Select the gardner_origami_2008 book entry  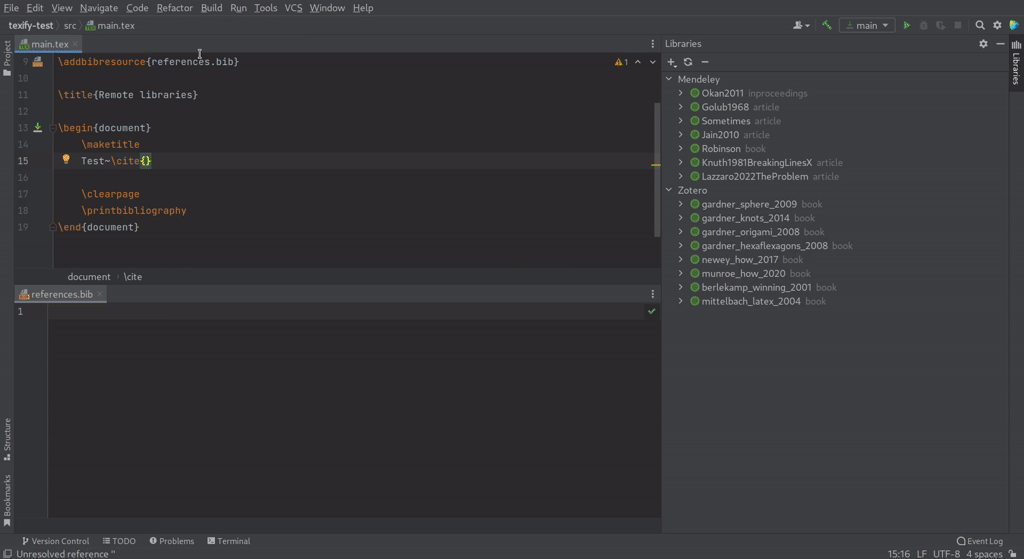750,232
